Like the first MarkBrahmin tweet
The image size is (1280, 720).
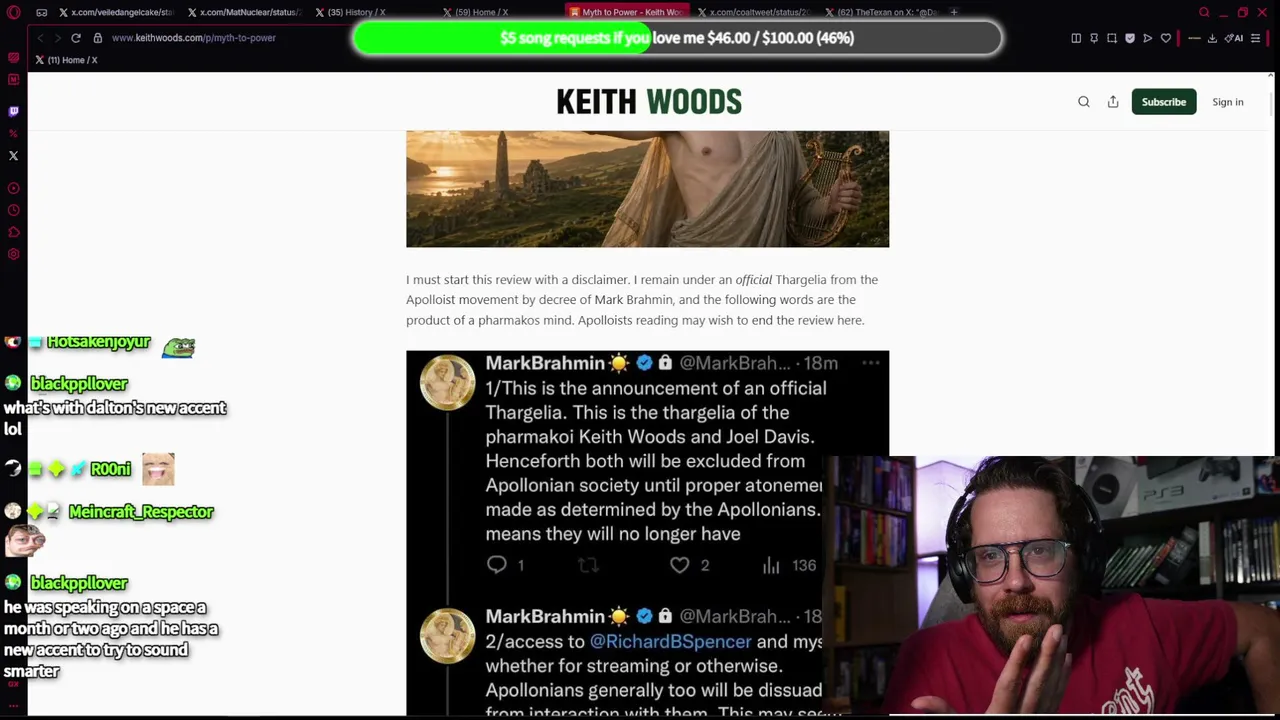[x=680, y=565]
